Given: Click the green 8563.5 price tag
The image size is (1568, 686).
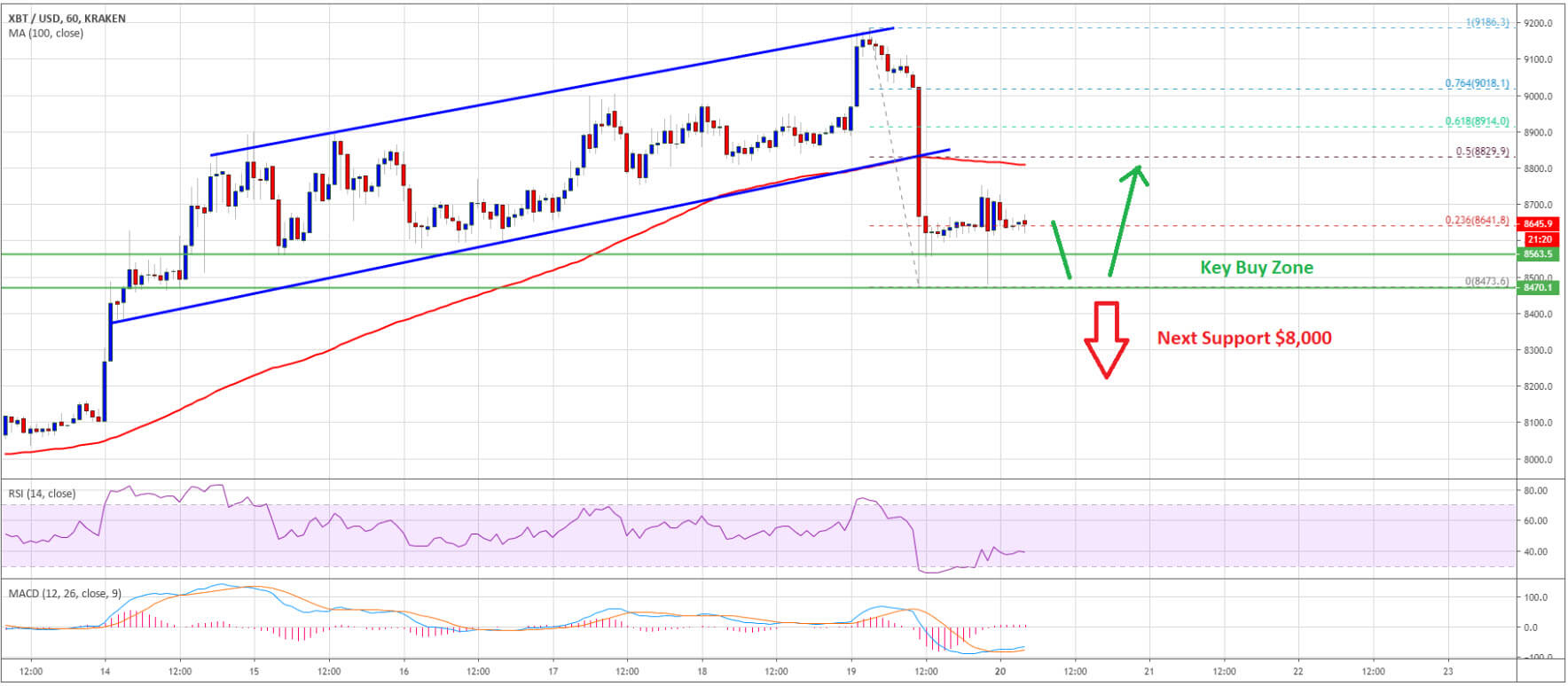Looking at the screenshot, I should tap(1539, 254).
